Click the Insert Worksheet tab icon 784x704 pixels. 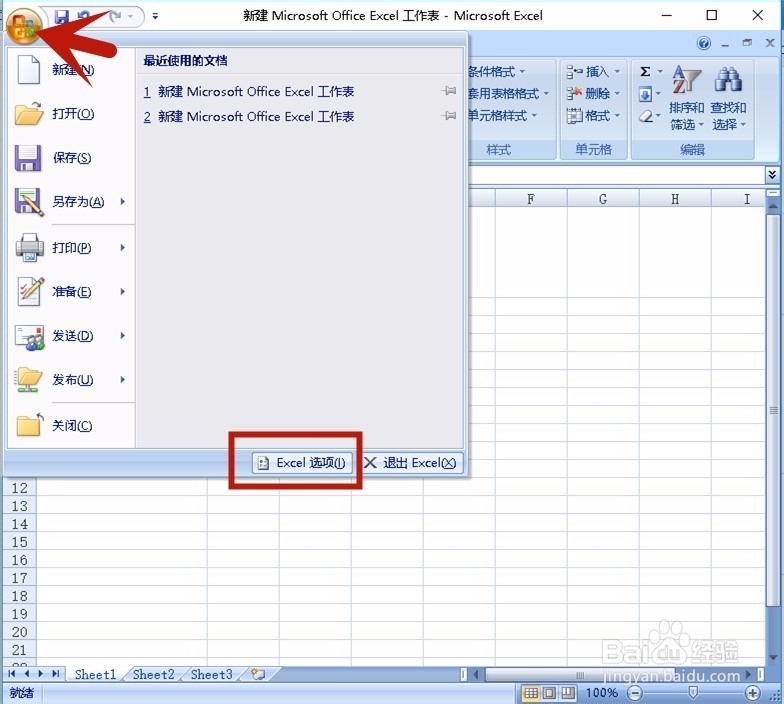point(258,674)
